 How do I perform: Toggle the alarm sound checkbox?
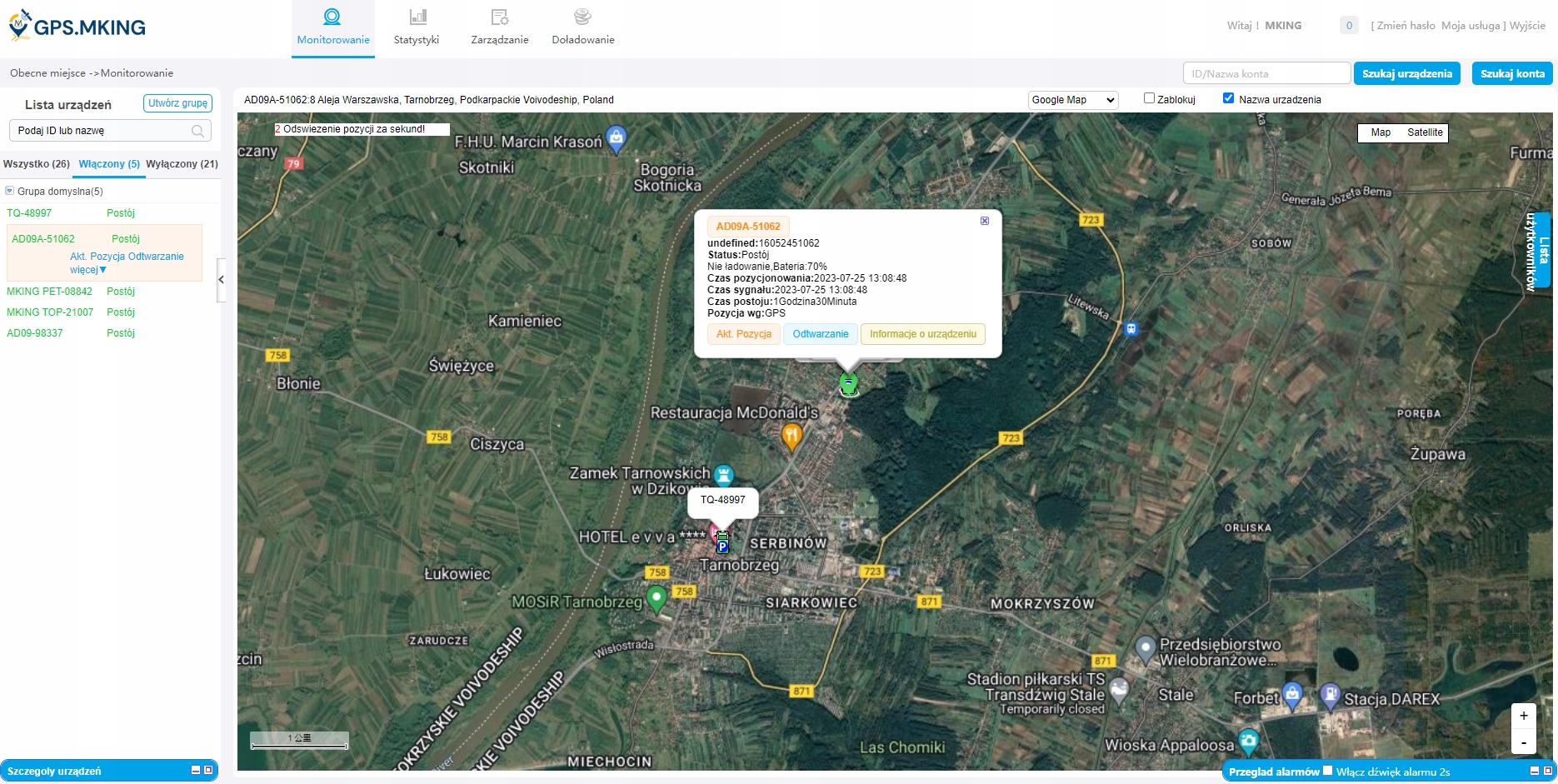pyautogui.click(x=1328, y=771)
